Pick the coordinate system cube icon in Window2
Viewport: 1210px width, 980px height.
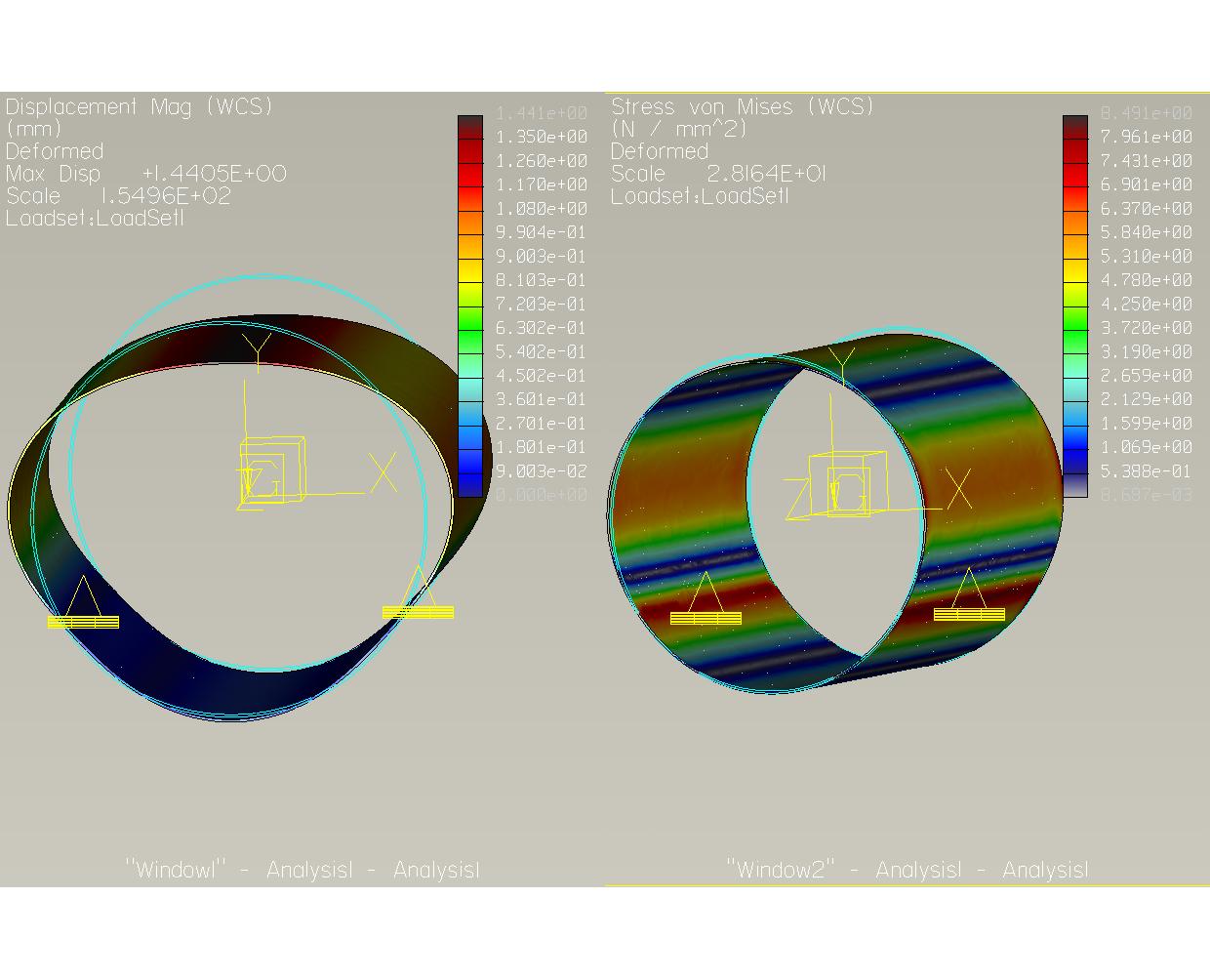(x=847, y=485)
